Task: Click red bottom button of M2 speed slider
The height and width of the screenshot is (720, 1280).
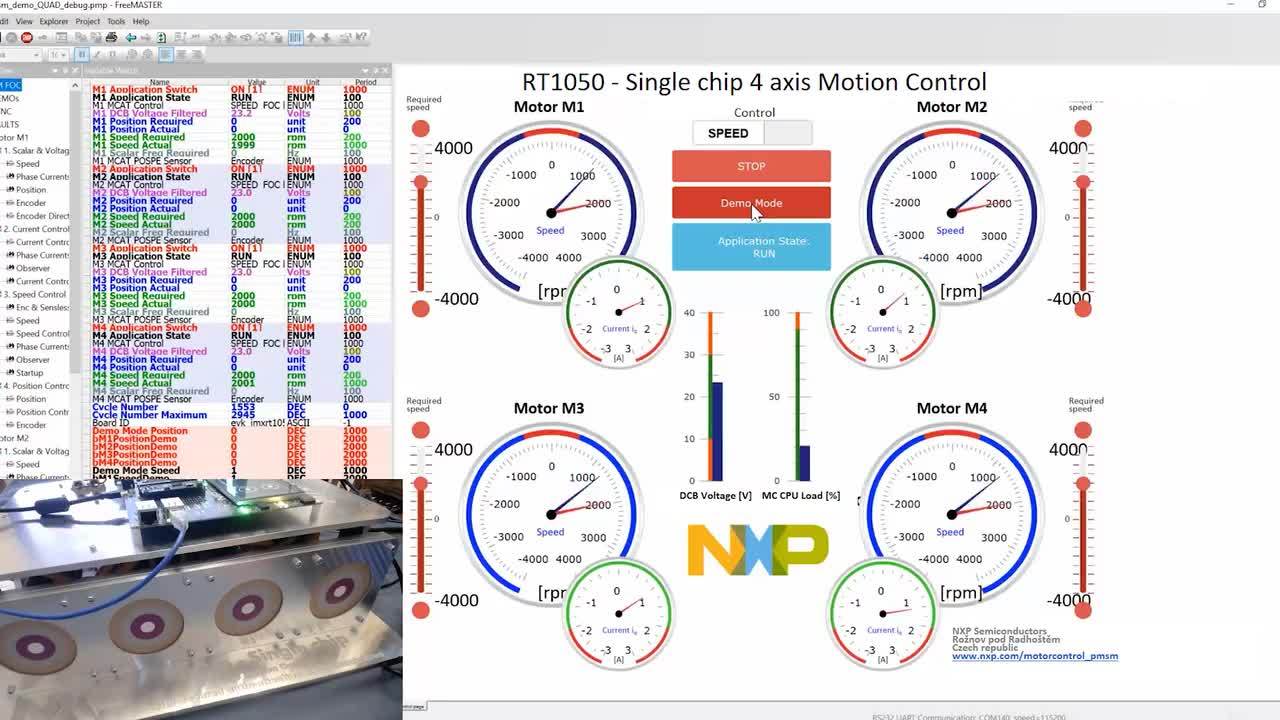Action: point(1083,309)
